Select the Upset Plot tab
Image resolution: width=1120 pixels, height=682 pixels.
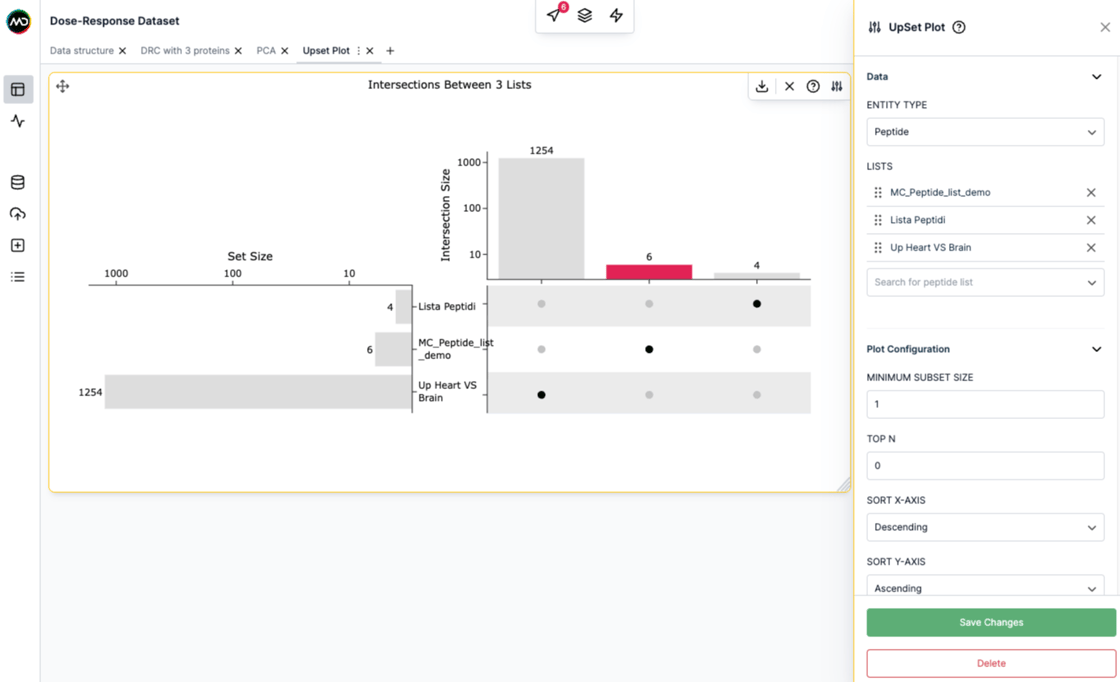(326, 51)
